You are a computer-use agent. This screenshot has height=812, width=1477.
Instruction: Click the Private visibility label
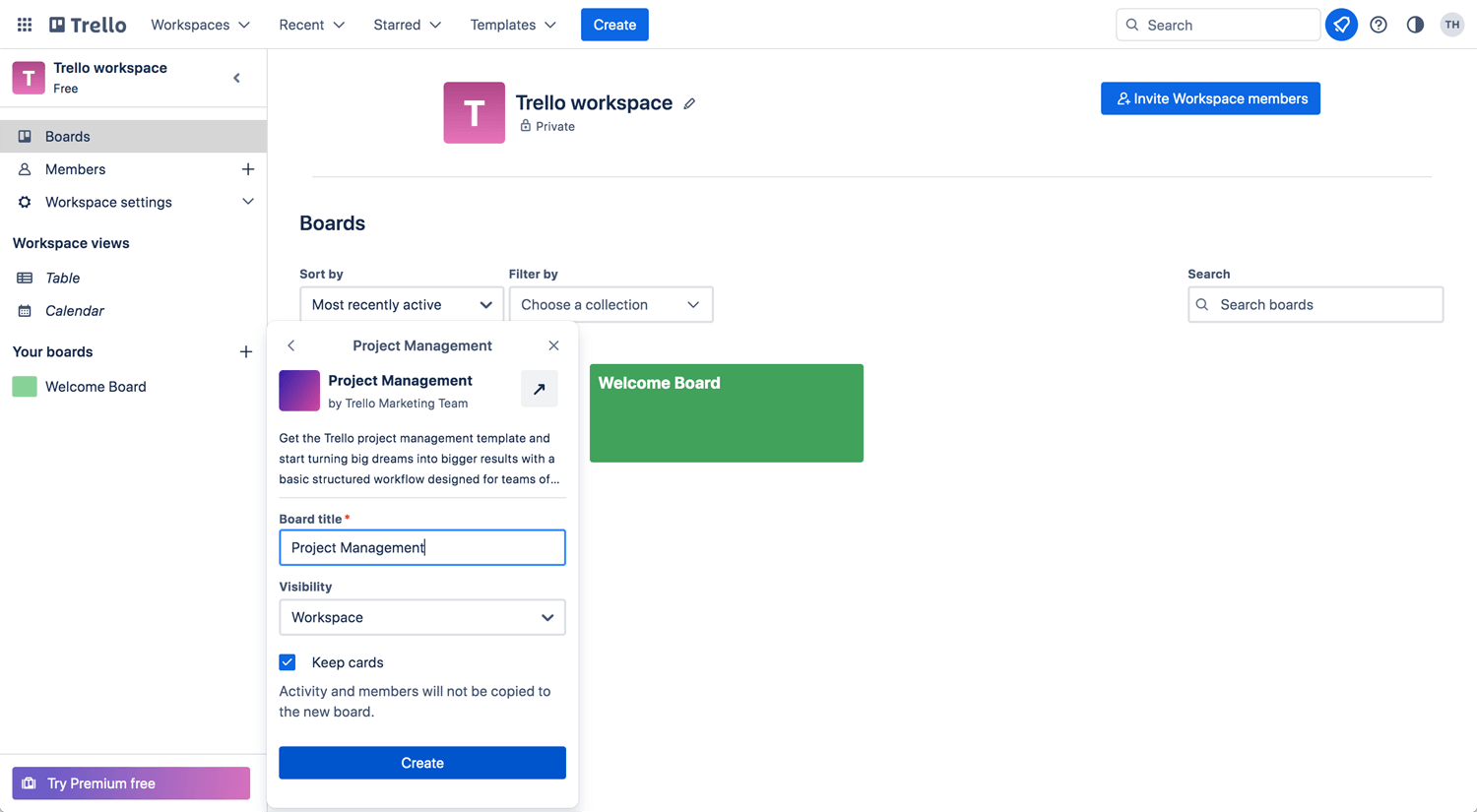pos(546,126)
